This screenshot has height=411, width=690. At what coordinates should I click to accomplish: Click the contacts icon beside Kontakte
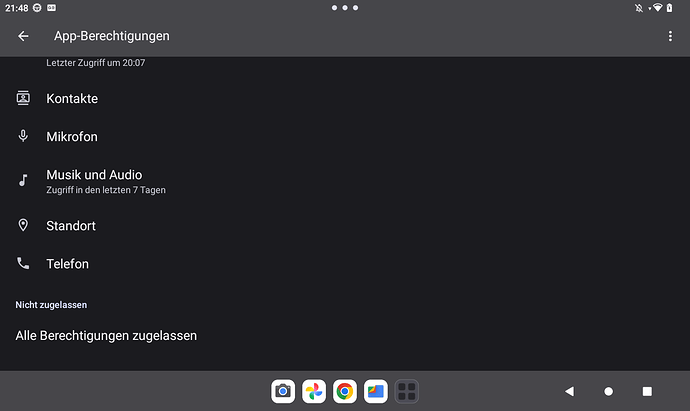pyautogui.click(x=23, y=98)
